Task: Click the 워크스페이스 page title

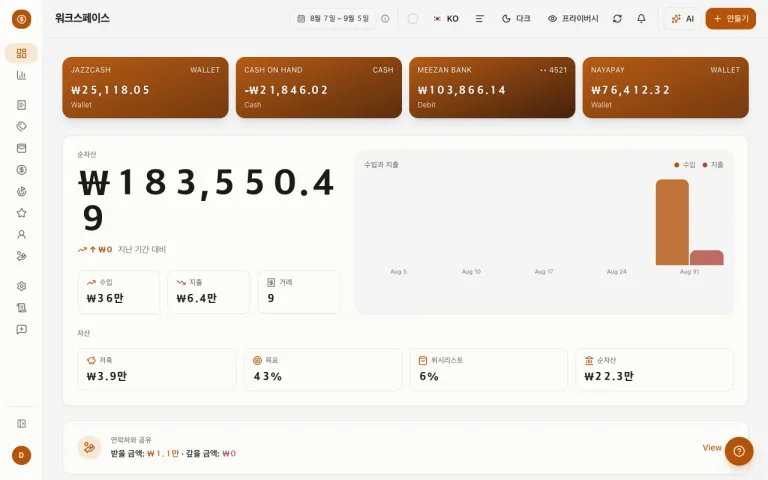Action: pos(82,18)
